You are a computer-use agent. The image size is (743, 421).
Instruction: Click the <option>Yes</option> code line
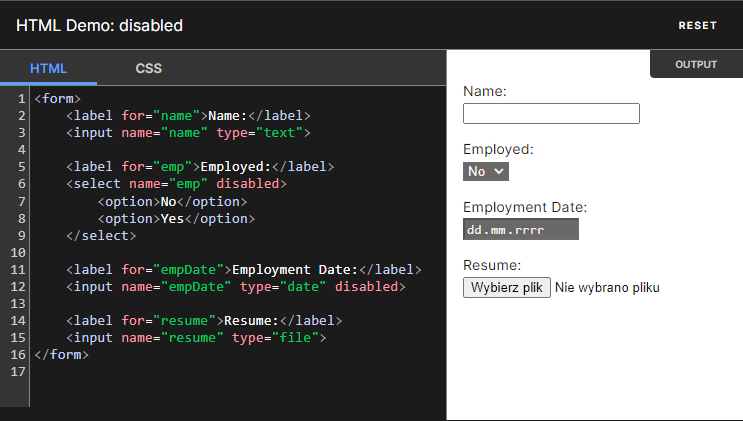176,219
